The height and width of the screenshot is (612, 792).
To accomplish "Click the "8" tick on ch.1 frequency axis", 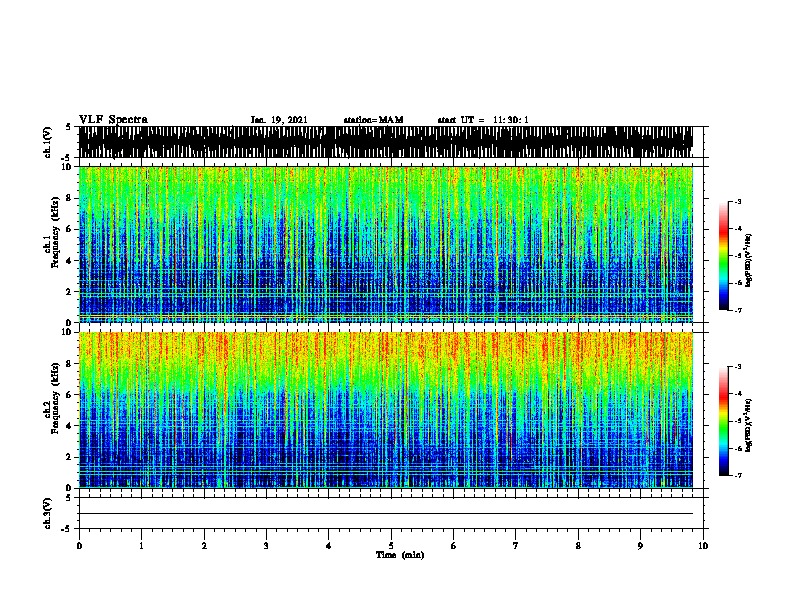I will (x=69, y=198).
